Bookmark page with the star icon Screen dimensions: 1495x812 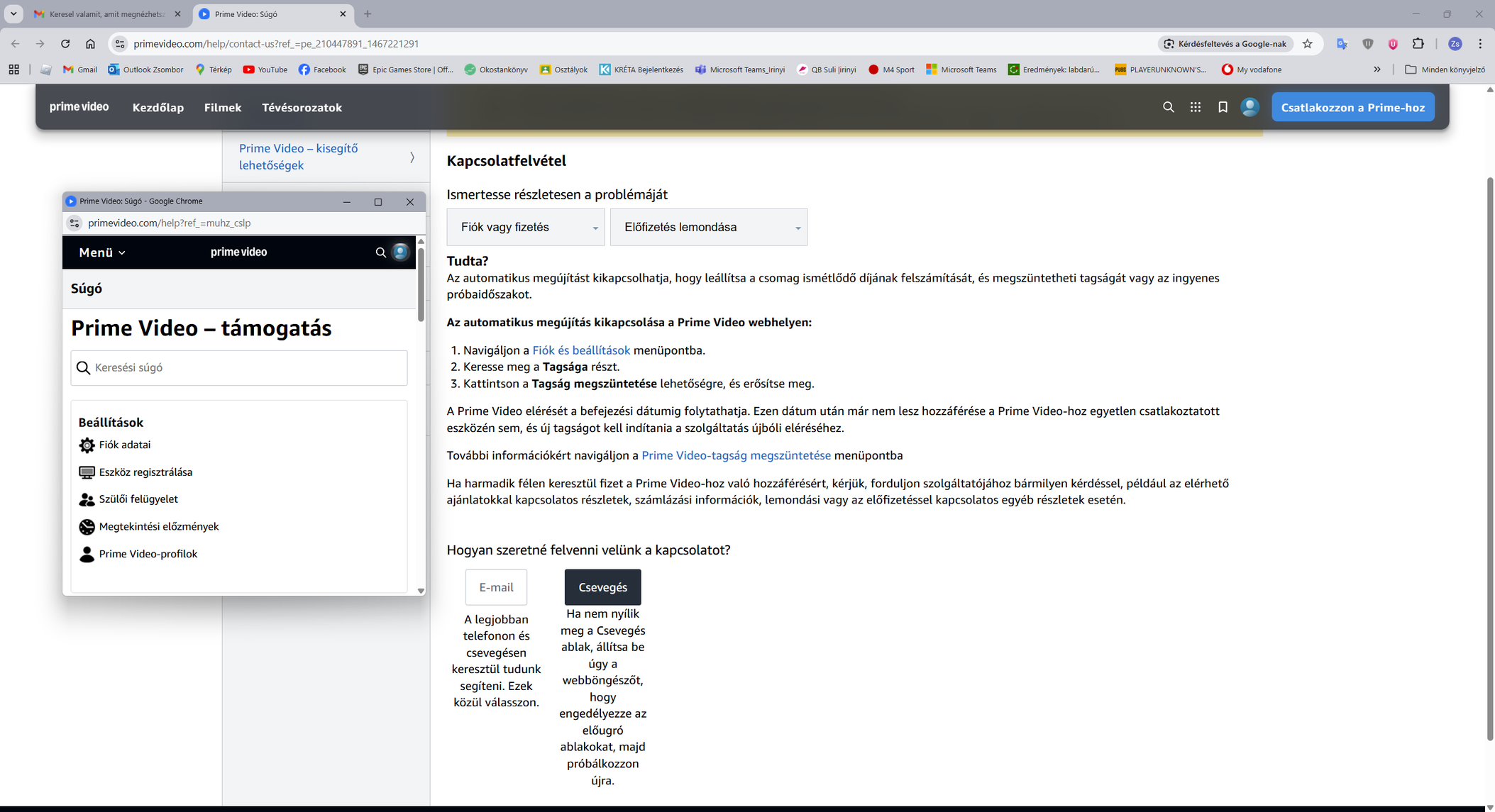tap(1308, 44)
